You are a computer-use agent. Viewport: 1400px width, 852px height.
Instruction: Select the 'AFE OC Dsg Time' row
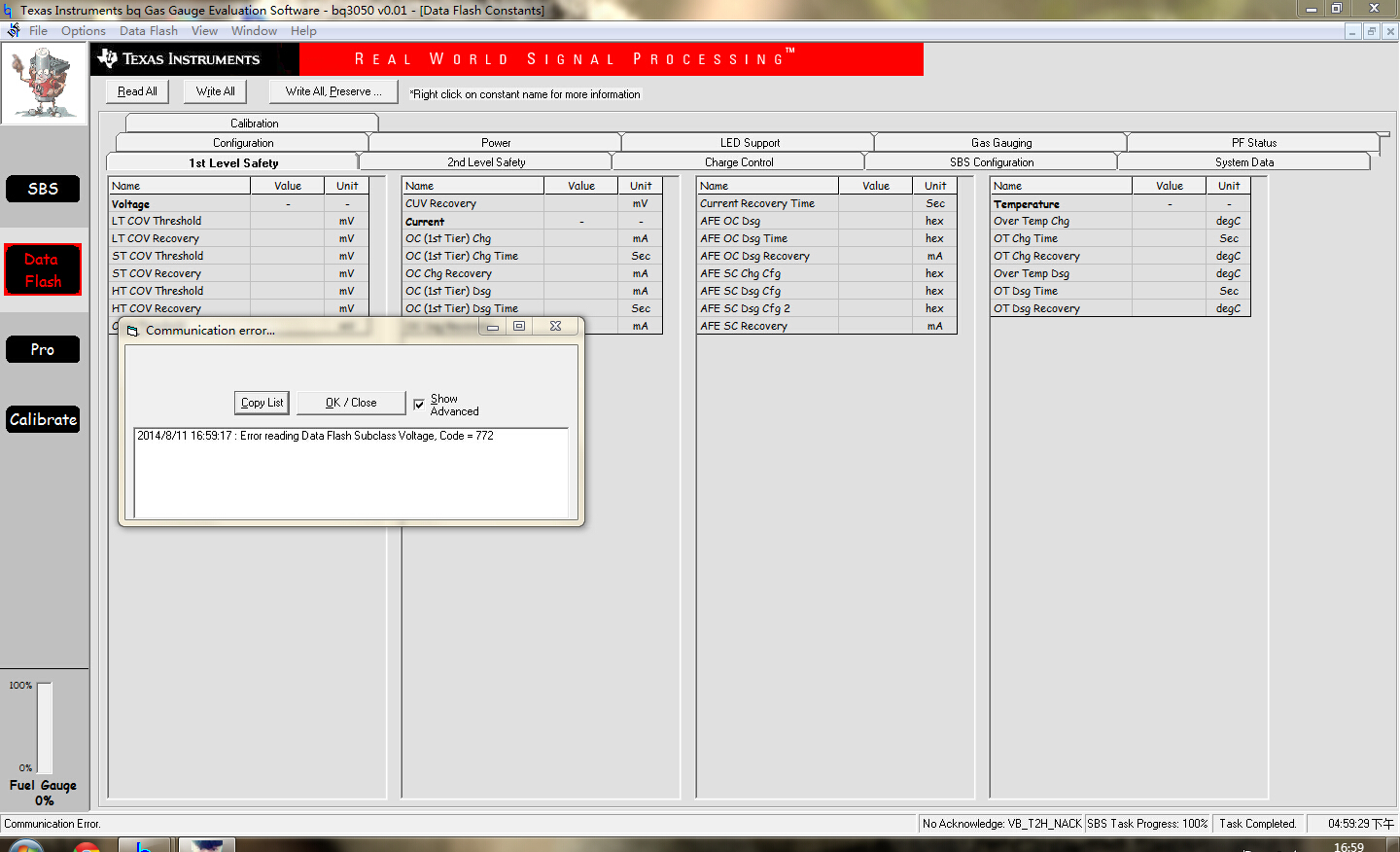pos(826,238)
